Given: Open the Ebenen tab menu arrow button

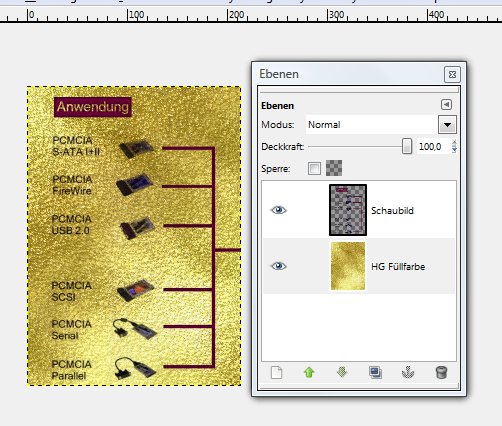Looking at the screenshot, I should [446, 105].
